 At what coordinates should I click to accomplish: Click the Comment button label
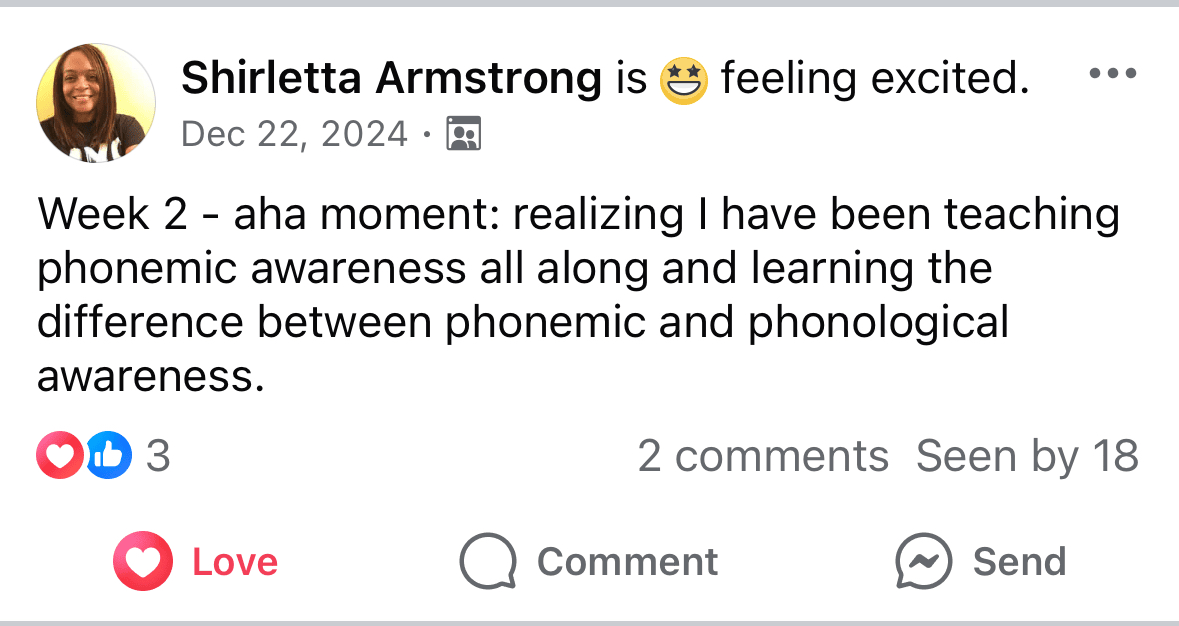(x=628, y=562)
